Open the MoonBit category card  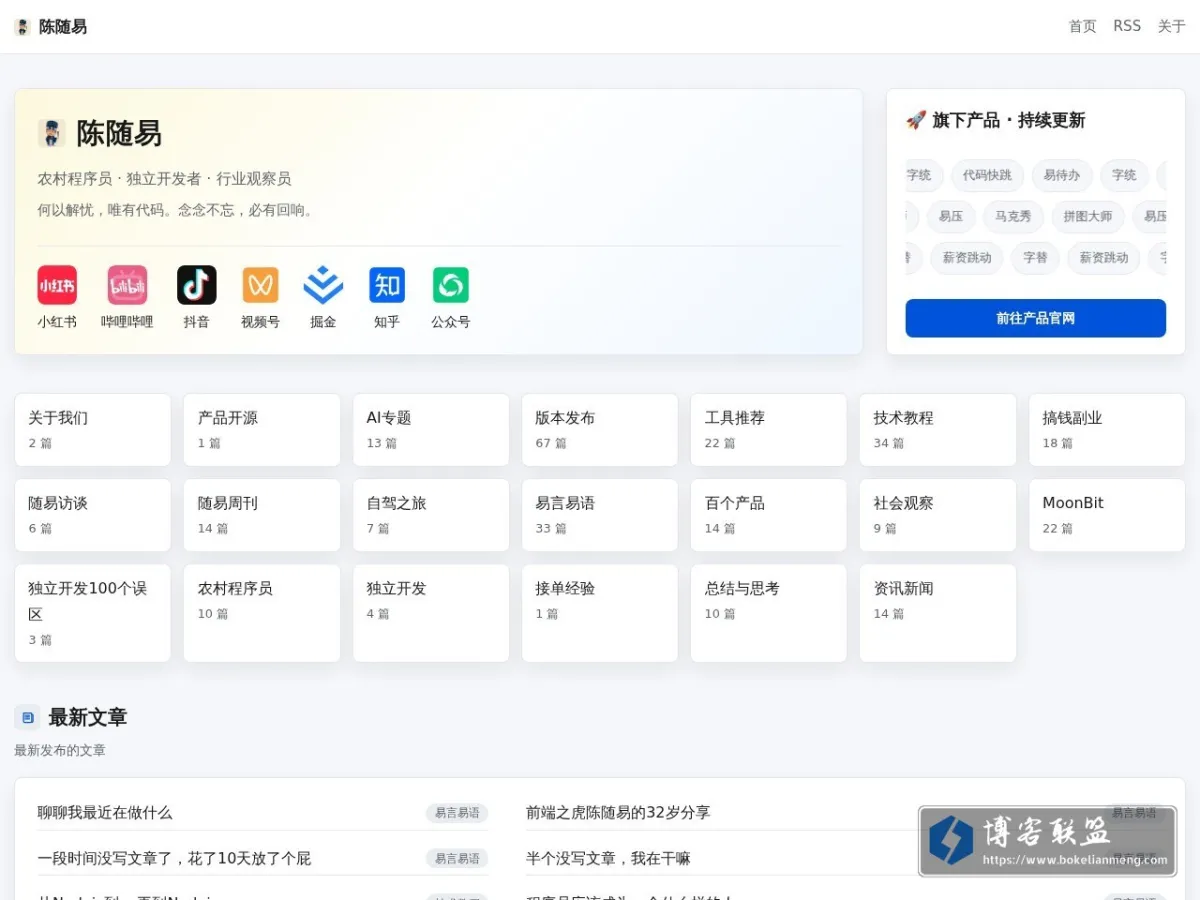(x=1107, y=515)
